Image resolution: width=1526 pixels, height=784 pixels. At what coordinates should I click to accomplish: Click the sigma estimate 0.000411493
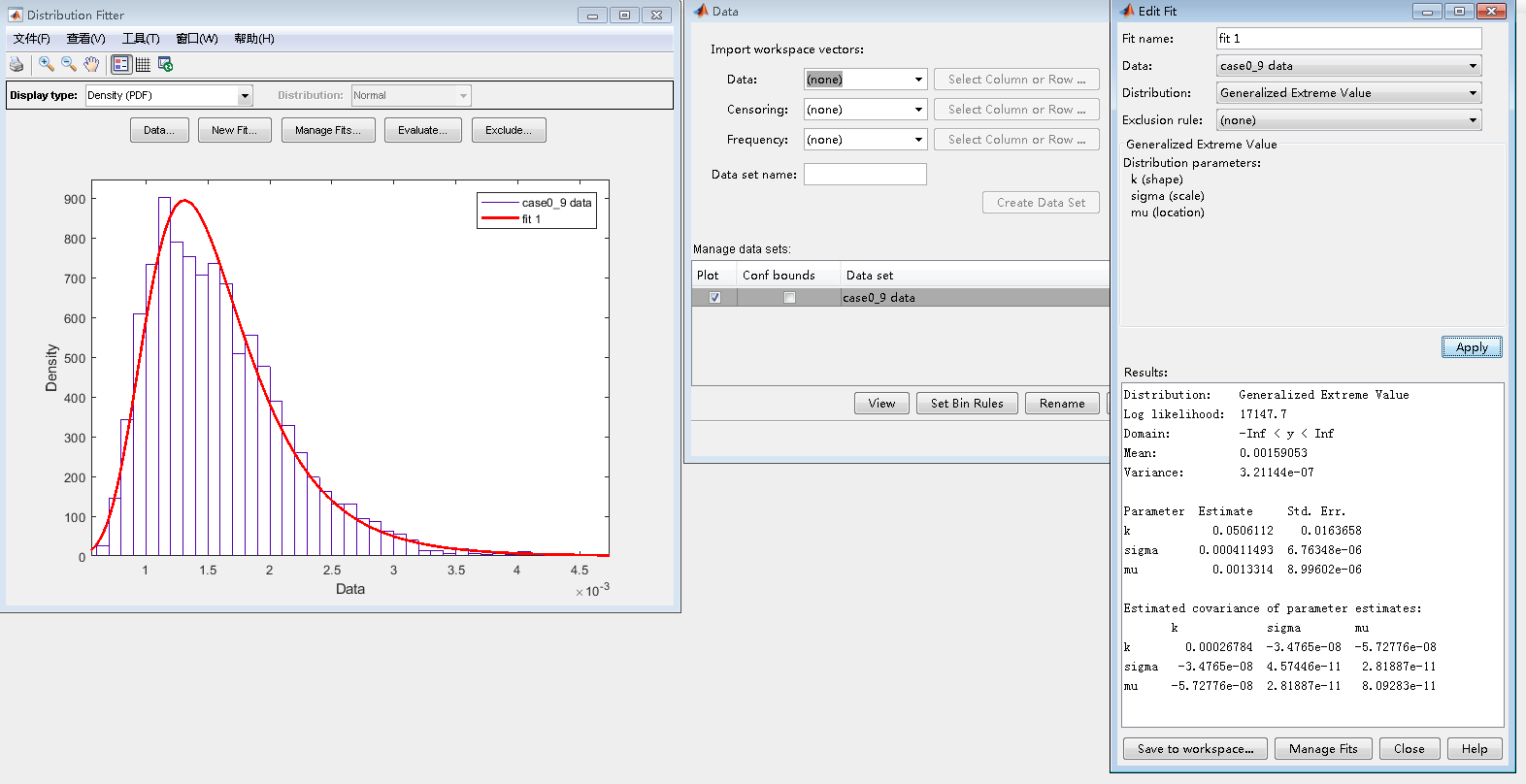point(1236,550)
